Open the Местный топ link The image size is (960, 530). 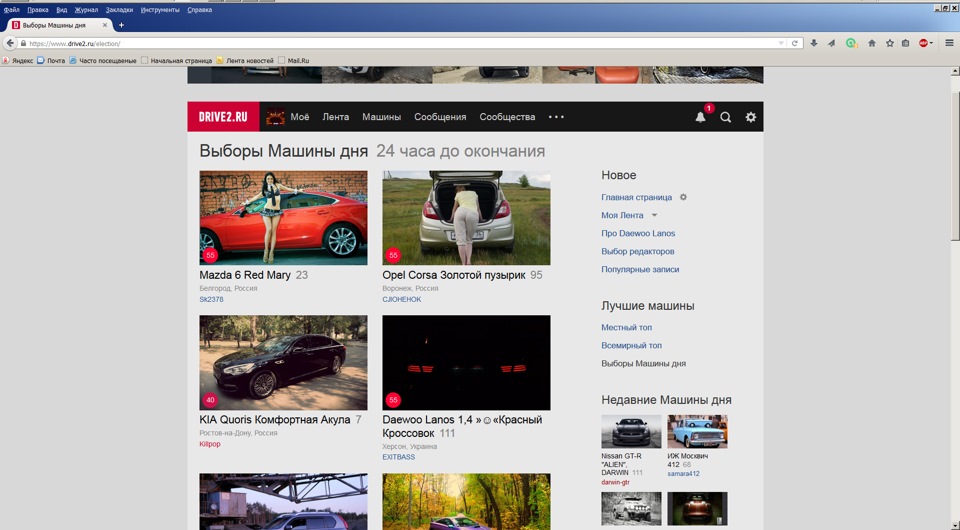point(626,327)
